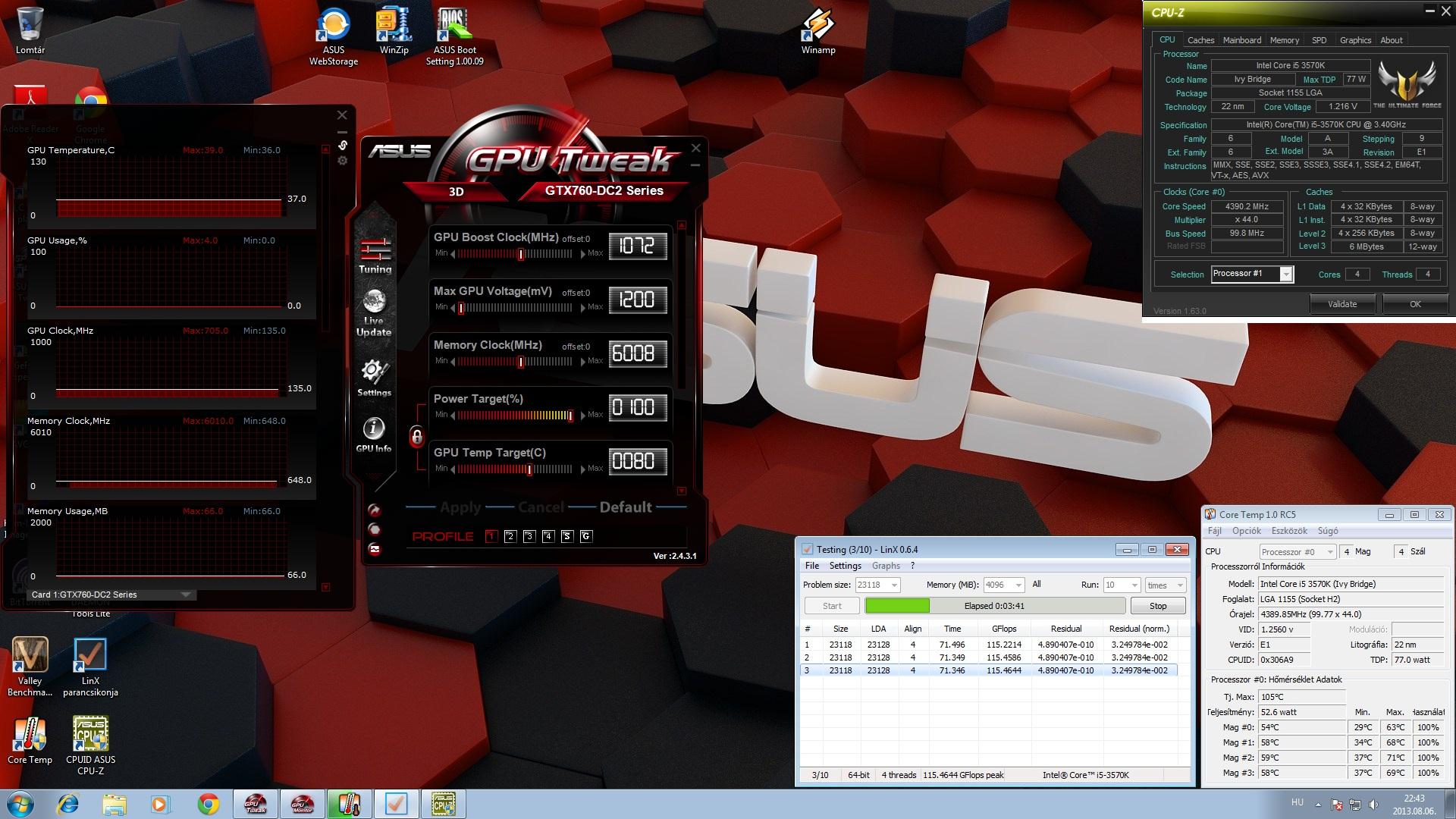Image resolution: width=1456 pixels, height=819 pixels.
Task: Open the Winamp desktop shortcut
Action: click(x=818, y=32)
